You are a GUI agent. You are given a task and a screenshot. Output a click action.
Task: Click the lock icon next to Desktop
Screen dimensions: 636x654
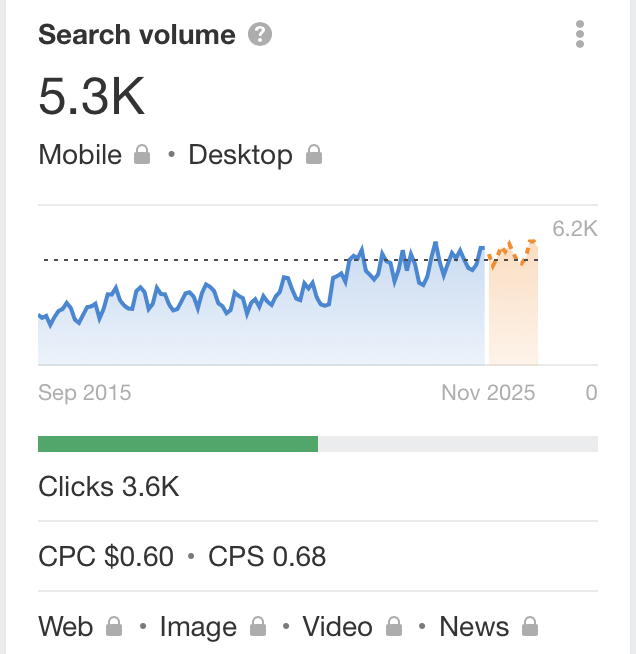[314, 154]
